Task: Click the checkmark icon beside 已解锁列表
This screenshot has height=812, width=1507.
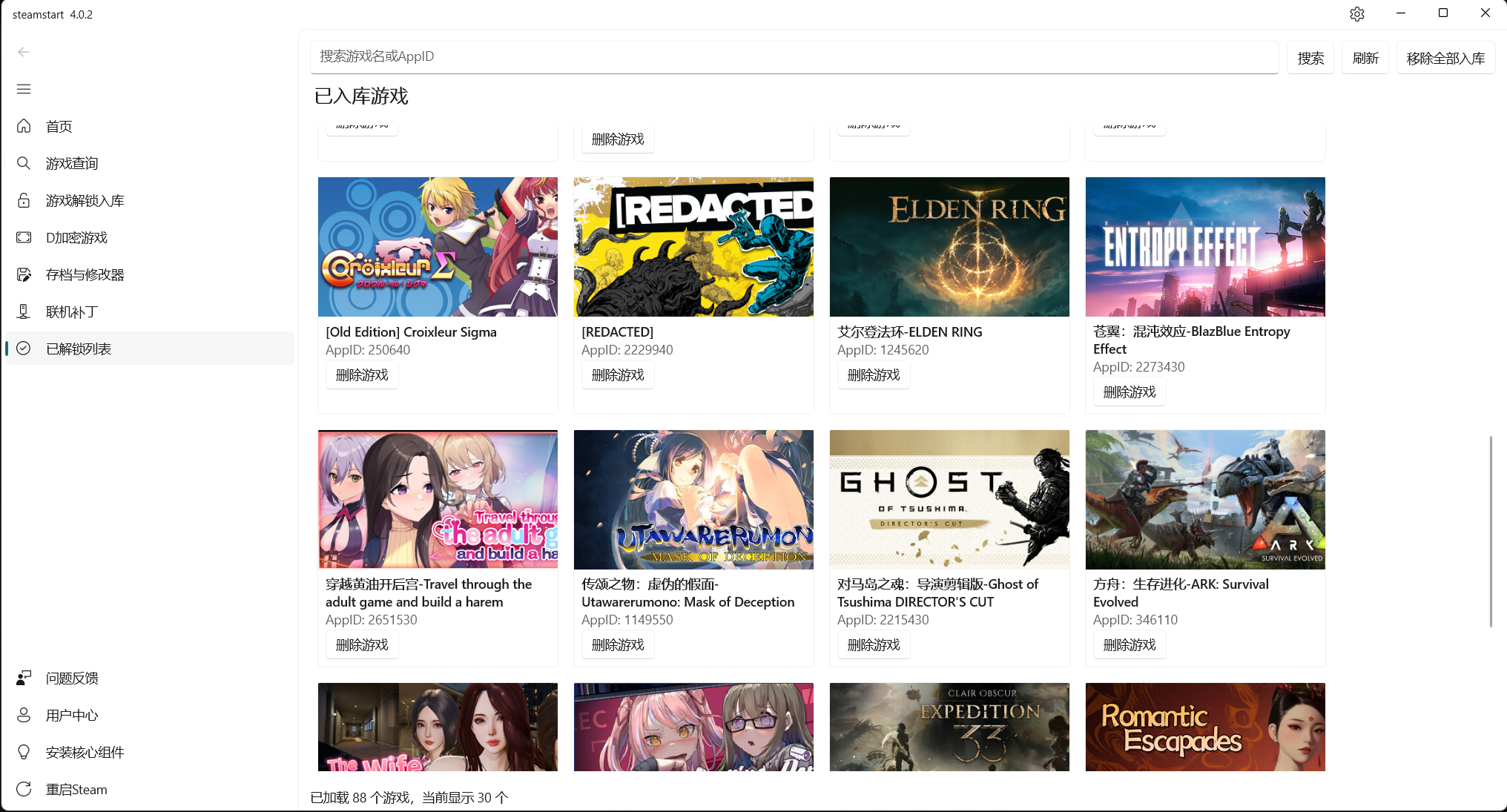Action: click(x=24, y=349)
